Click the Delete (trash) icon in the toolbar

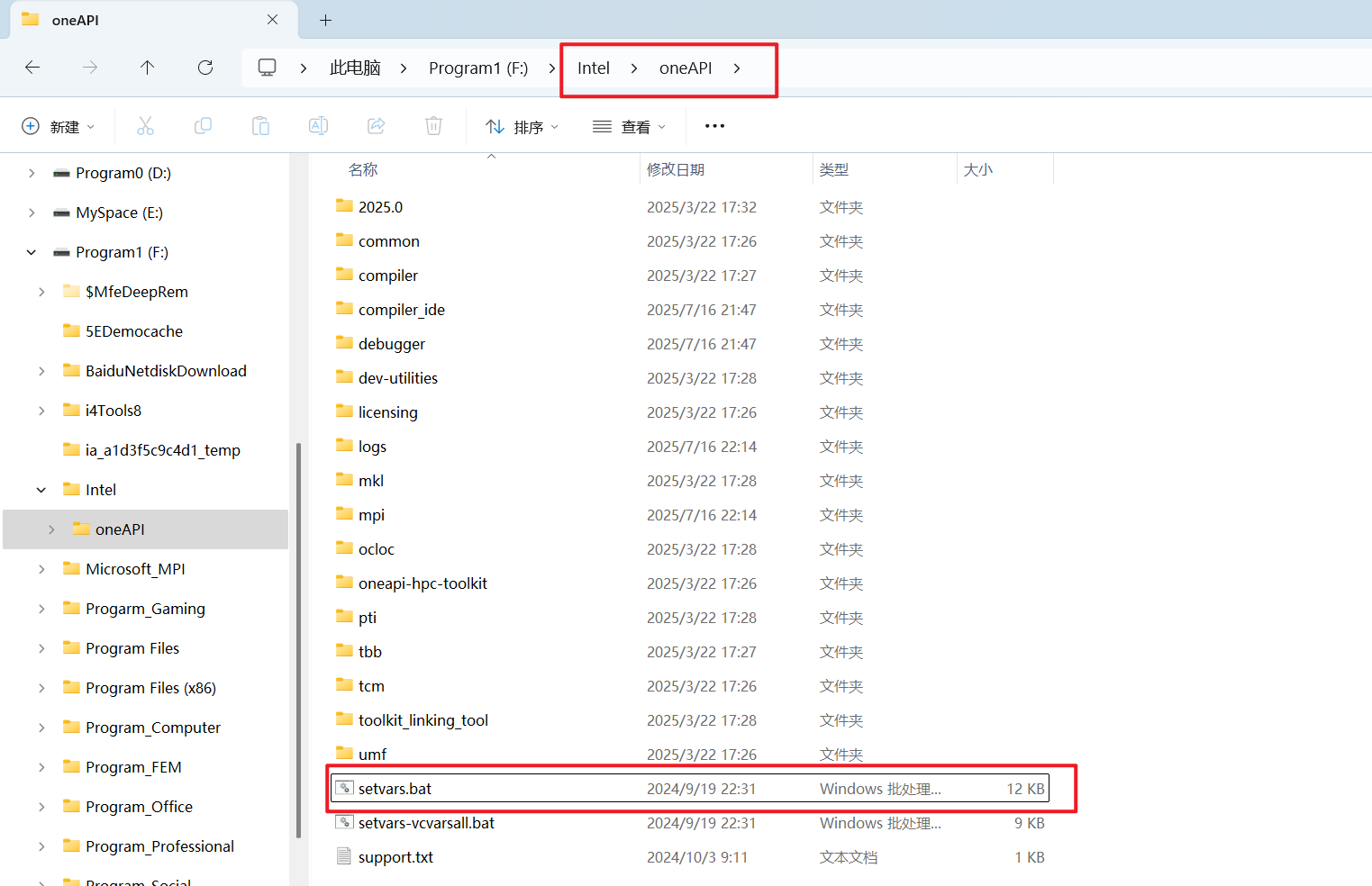(433, 125)
